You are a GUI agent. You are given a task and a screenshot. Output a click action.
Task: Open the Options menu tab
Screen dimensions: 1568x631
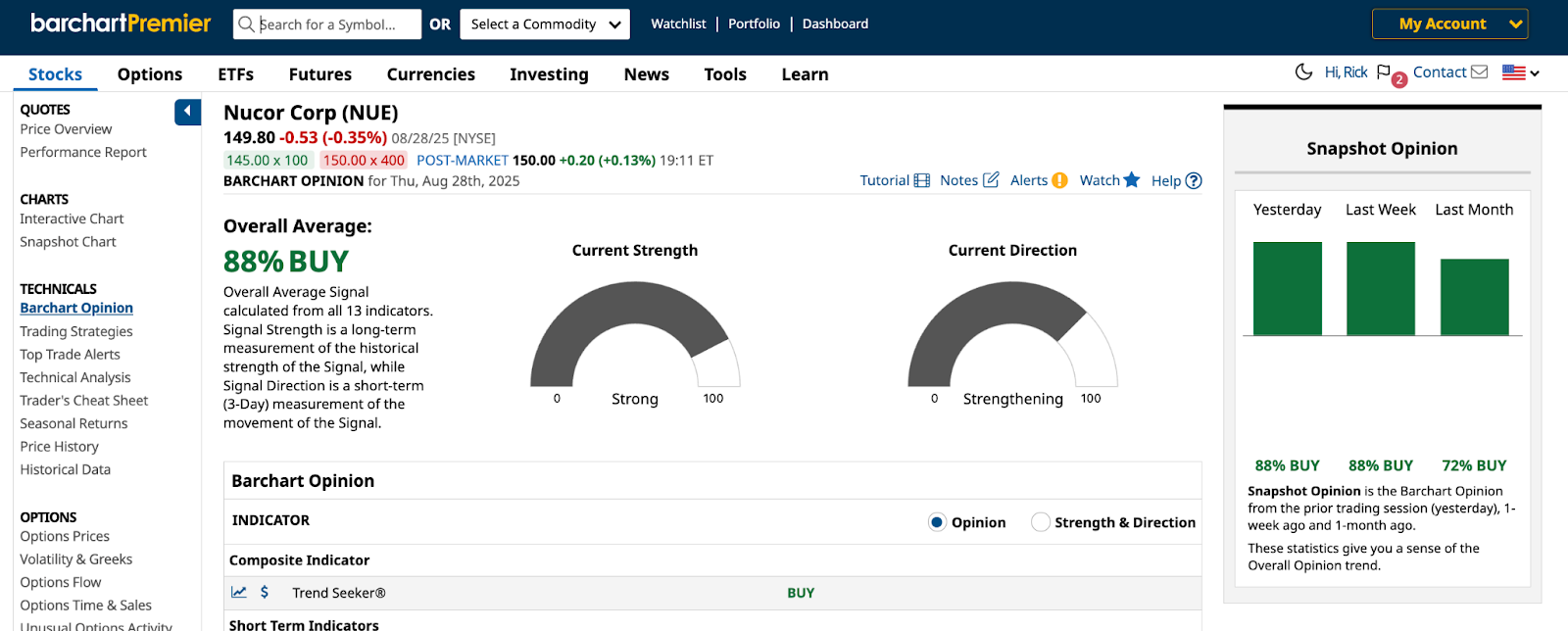click(x=150, y=74)
